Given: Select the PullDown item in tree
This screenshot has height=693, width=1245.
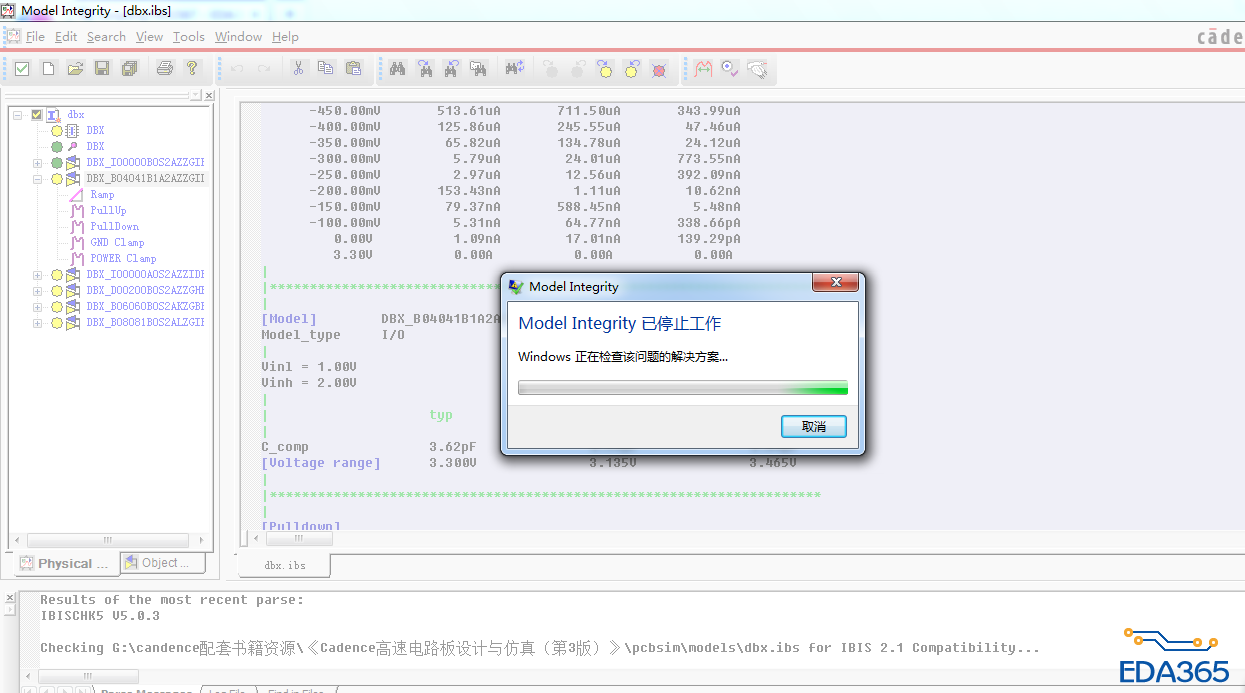Looking at the screenshot, I should 114,227.
